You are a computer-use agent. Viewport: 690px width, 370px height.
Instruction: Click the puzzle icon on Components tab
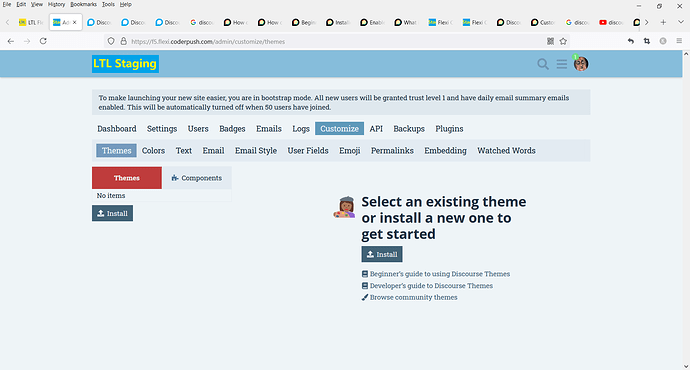point(175,178)
